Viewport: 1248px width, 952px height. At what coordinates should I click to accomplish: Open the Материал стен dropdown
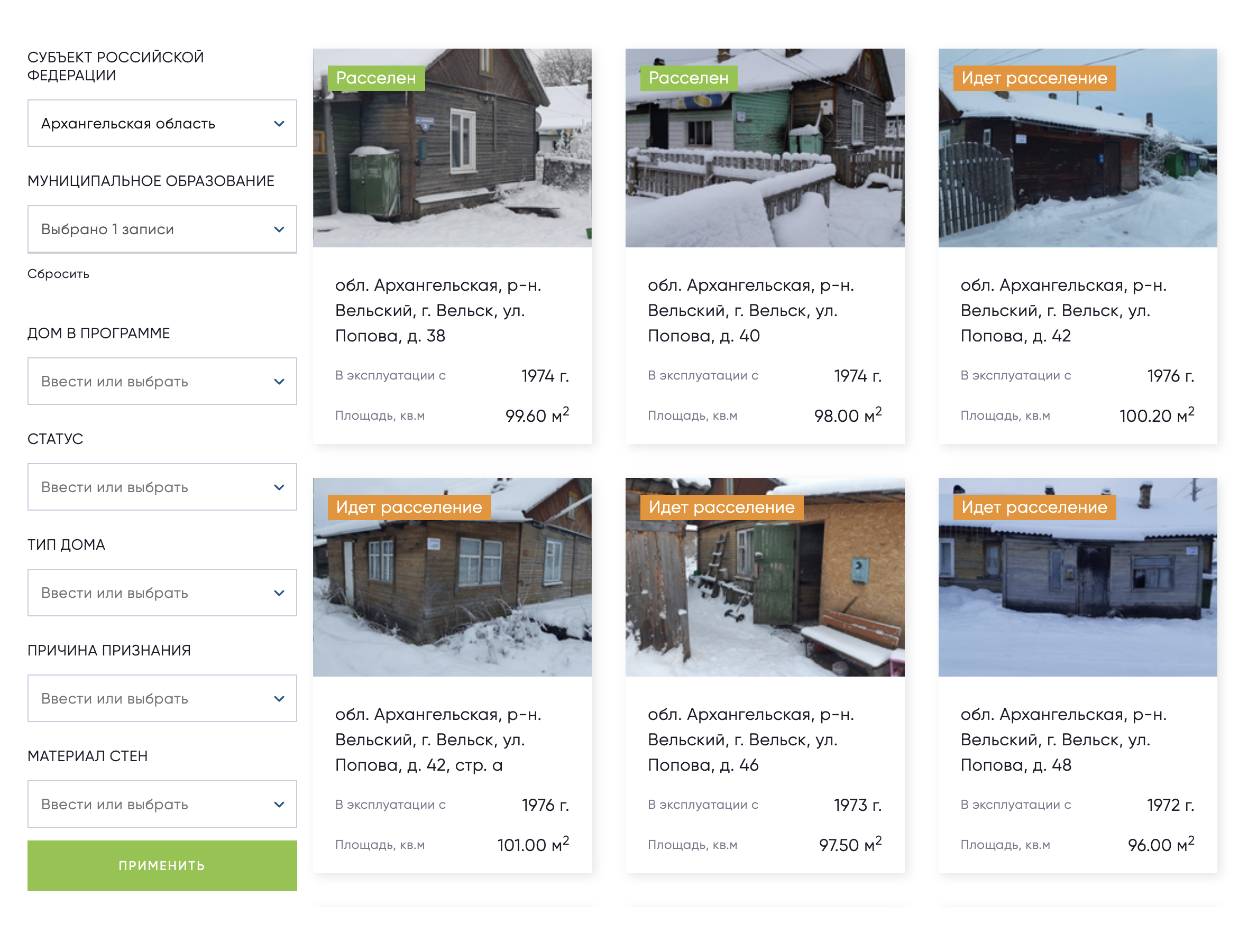pyautogui.click(x=161, y=803)
